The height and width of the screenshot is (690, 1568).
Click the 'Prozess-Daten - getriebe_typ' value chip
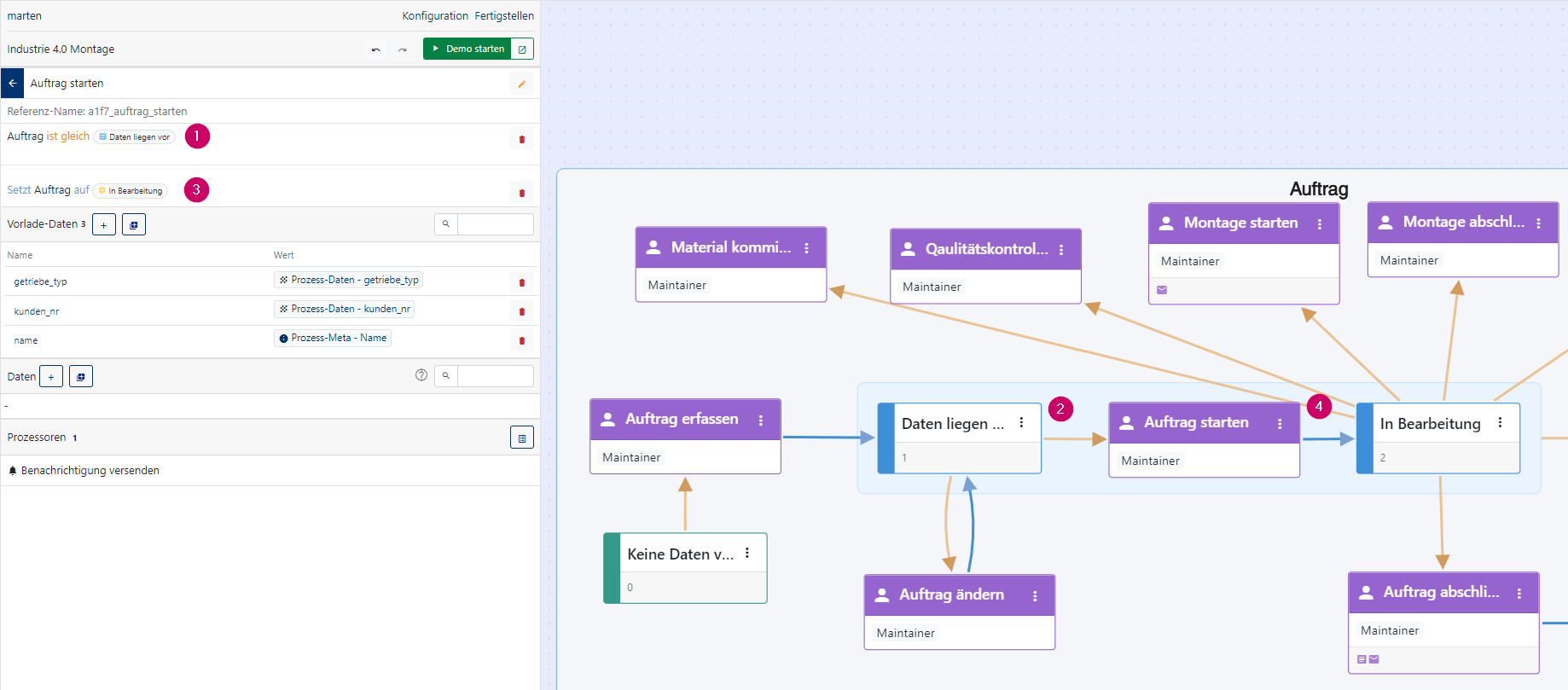(349, 280)
